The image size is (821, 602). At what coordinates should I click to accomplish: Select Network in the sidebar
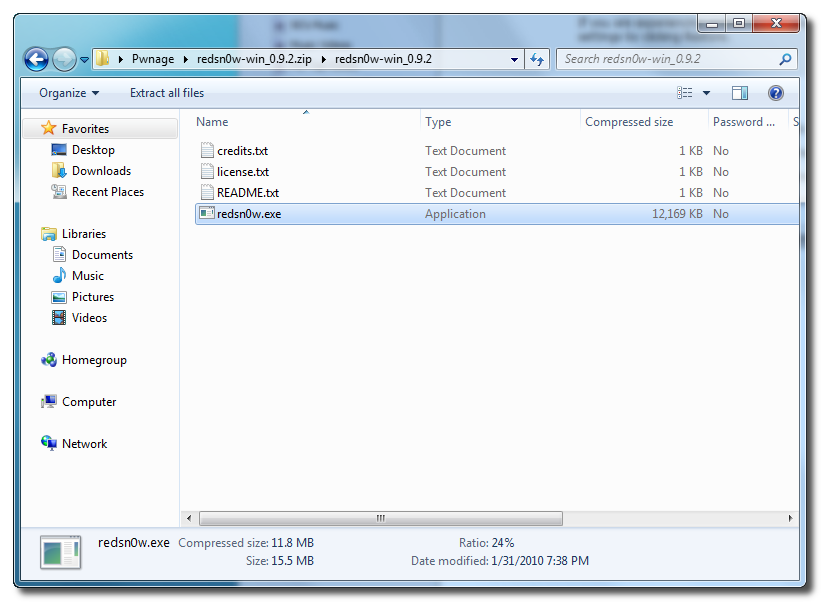[x=84, y=444]
